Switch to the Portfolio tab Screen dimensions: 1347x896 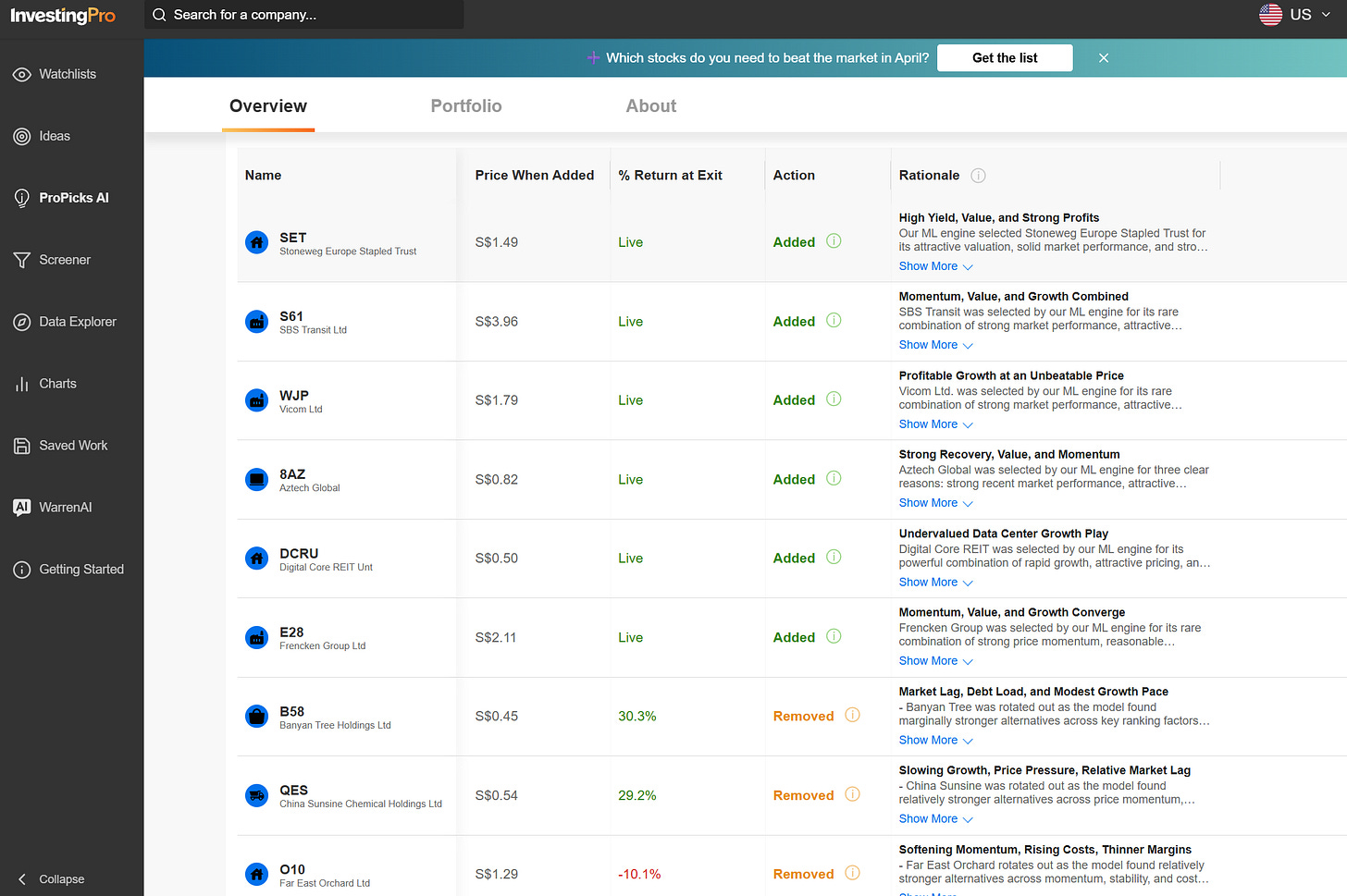click(466, 106)
